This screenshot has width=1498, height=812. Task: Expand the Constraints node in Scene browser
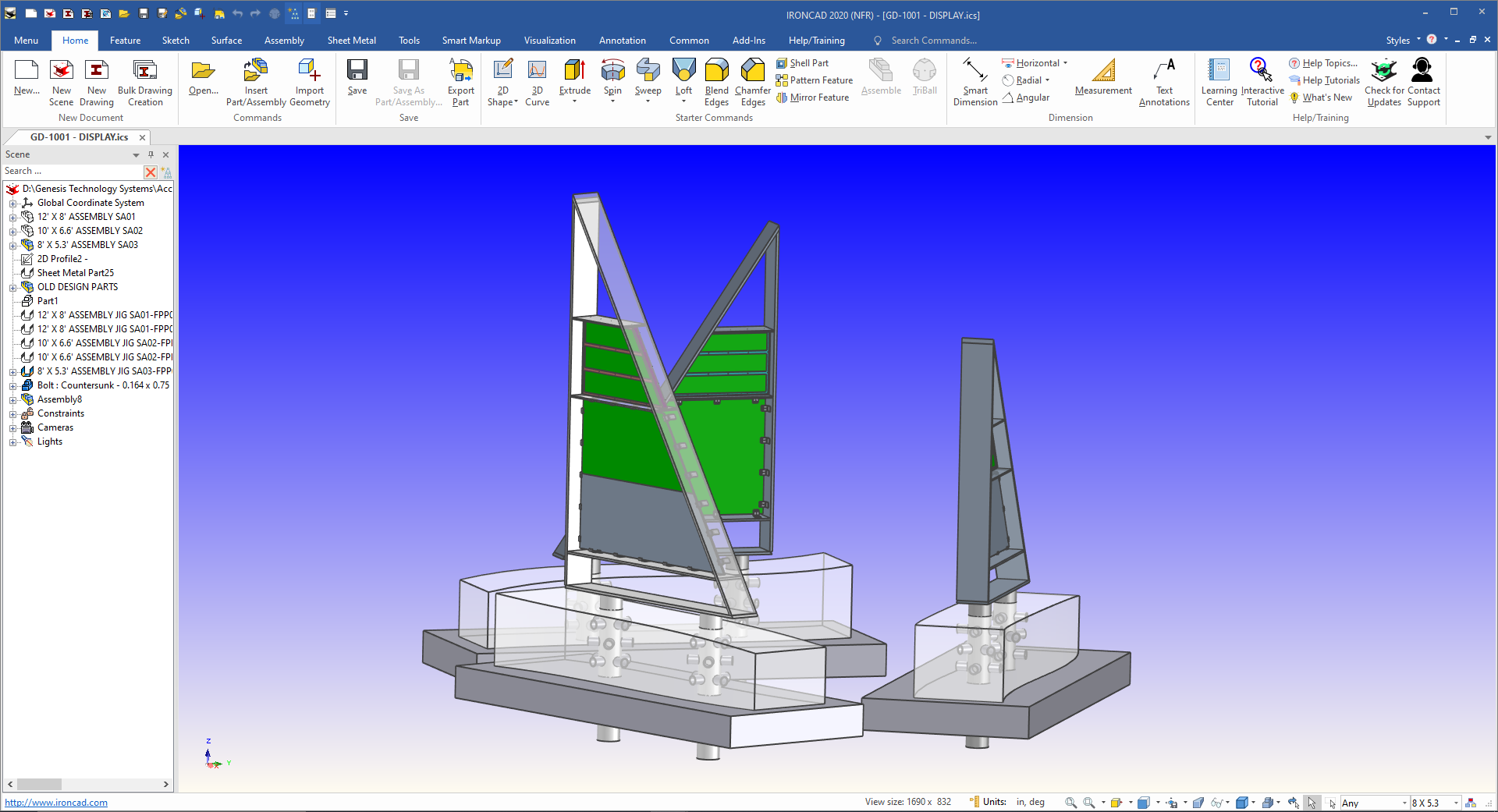(x=12, y=413)
